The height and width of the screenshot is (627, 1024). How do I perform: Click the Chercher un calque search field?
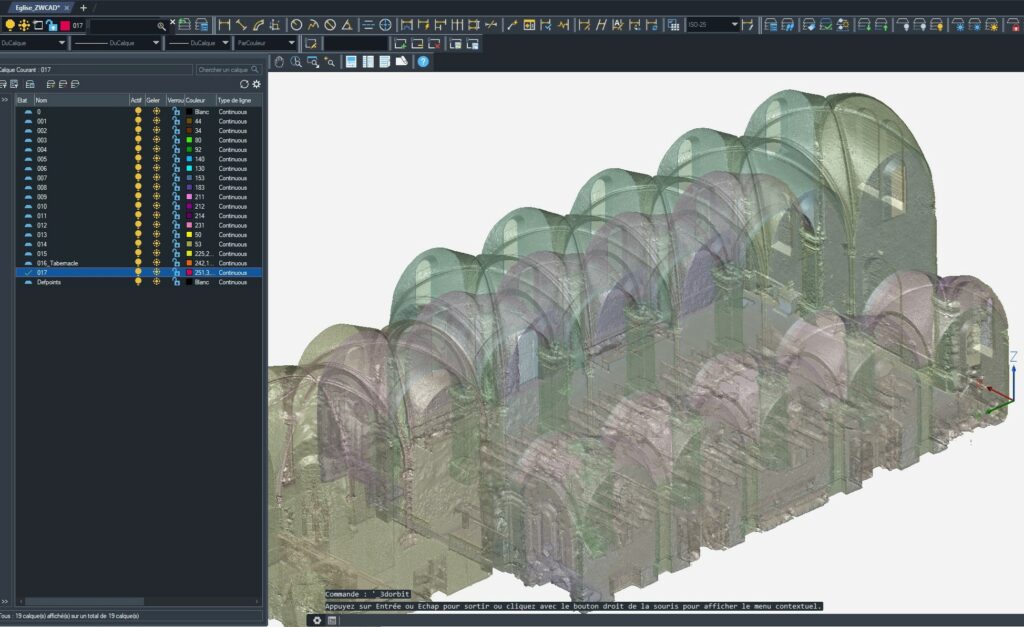228,69
